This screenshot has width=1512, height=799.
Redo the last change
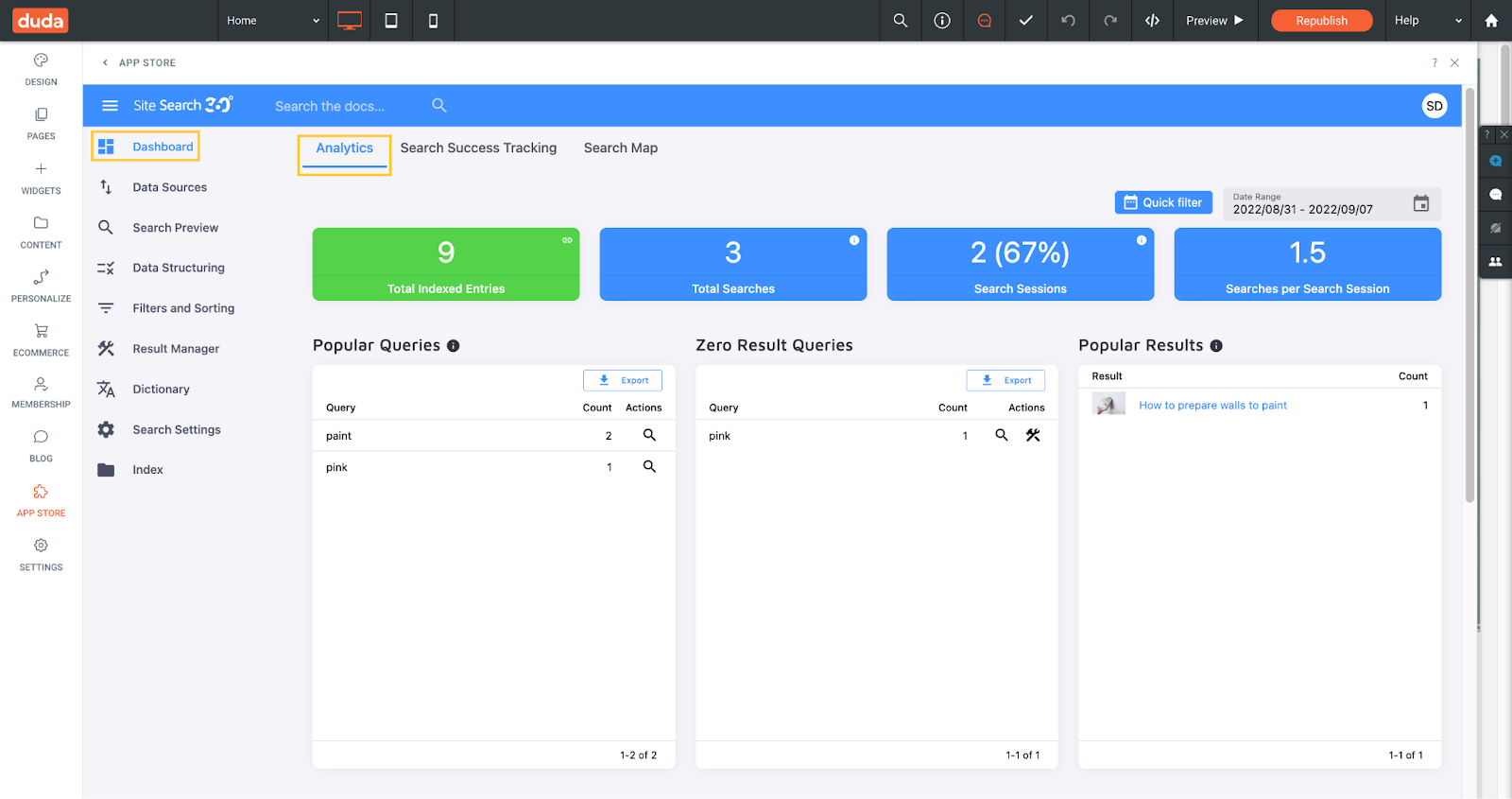1110,20
